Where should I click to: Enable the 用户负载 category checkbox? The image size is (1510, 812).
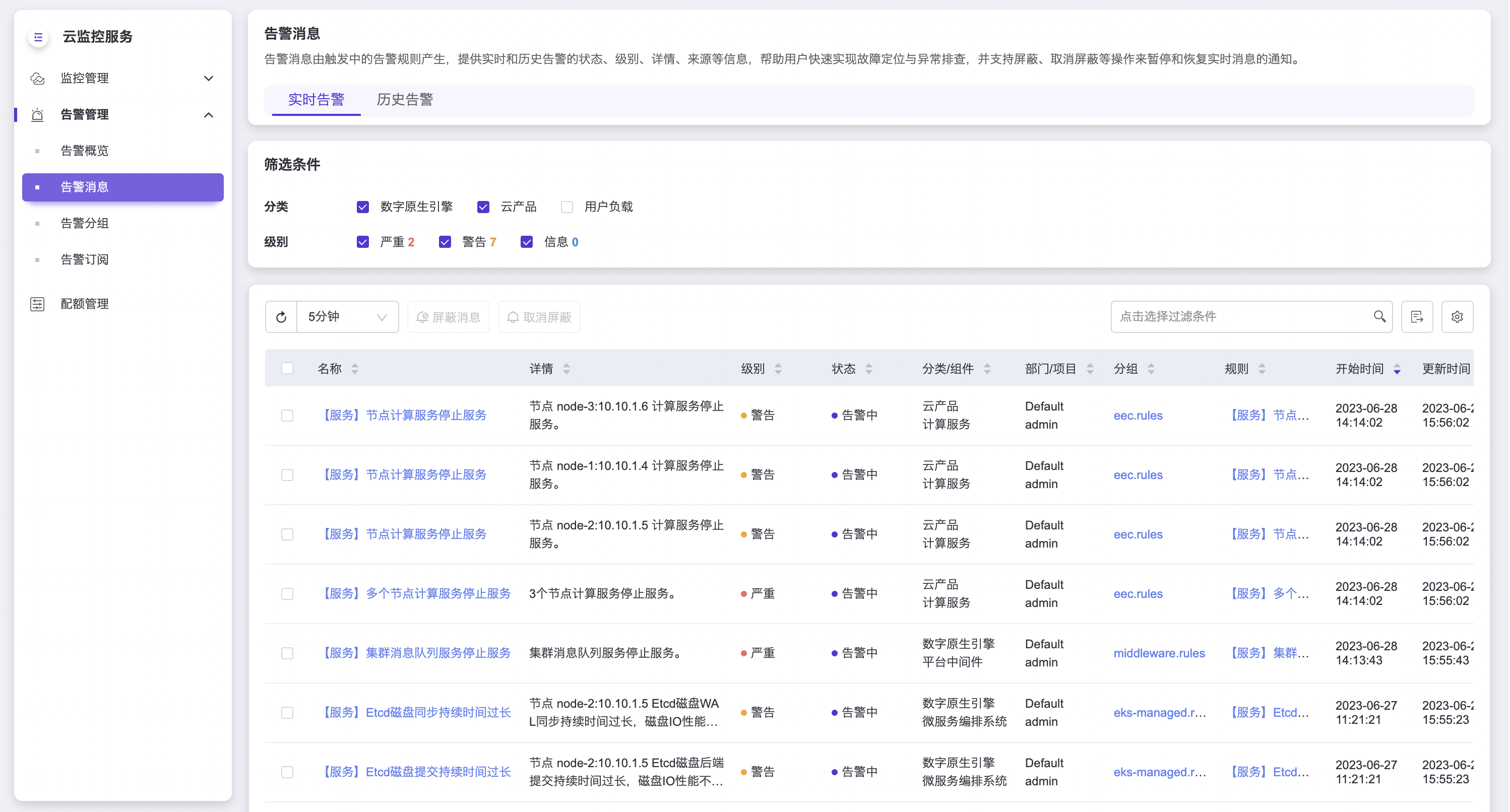point(567,207)
